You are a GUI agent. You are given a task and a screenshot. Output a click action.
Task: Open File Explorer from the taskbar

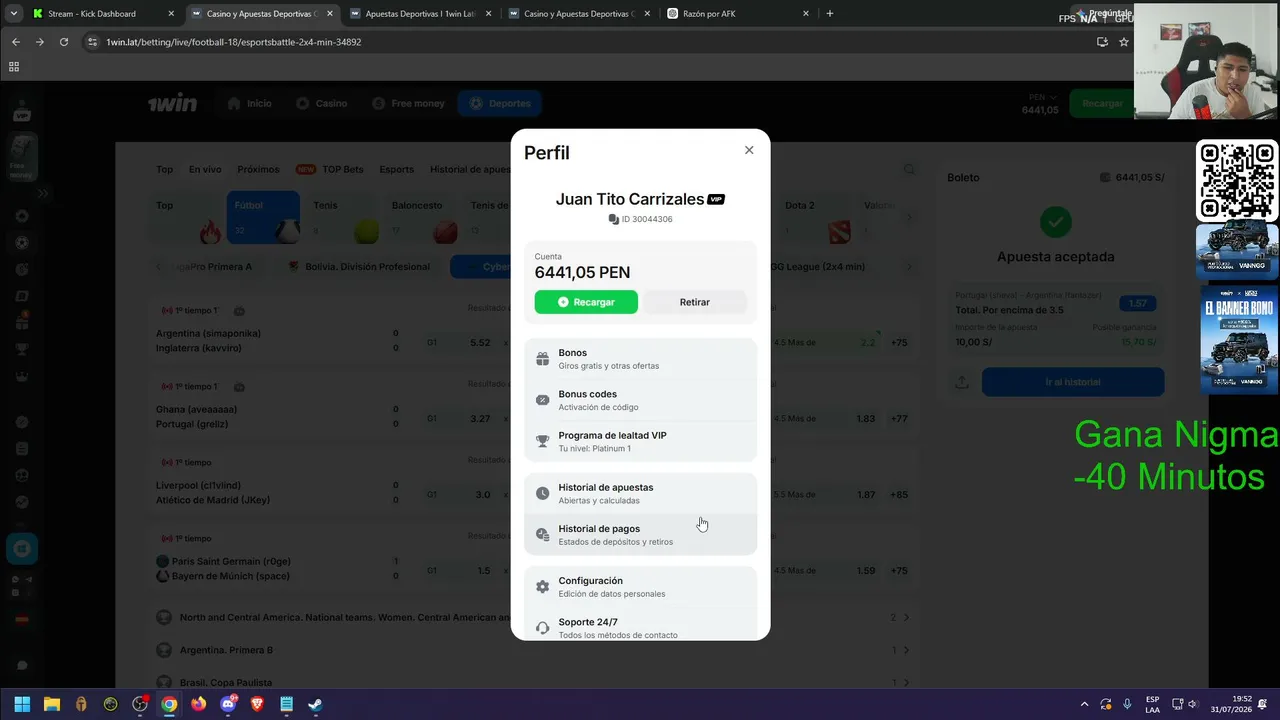[x=52, y=704]
